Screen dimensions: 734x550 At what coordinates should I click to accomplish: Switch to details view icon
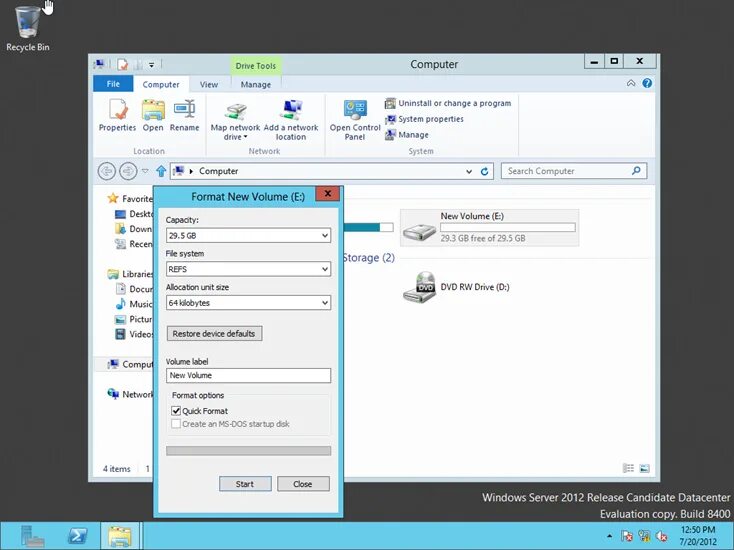pos(628,468)
